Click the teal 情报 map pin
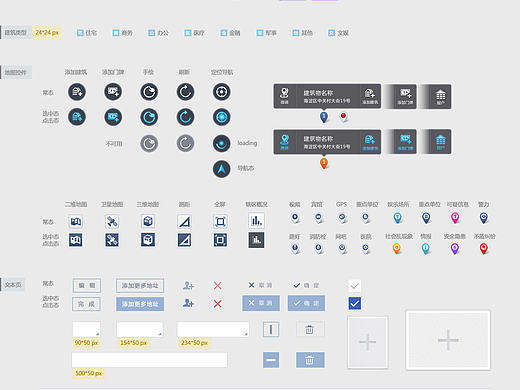This screenshot has width=520, height=390. 426,249
